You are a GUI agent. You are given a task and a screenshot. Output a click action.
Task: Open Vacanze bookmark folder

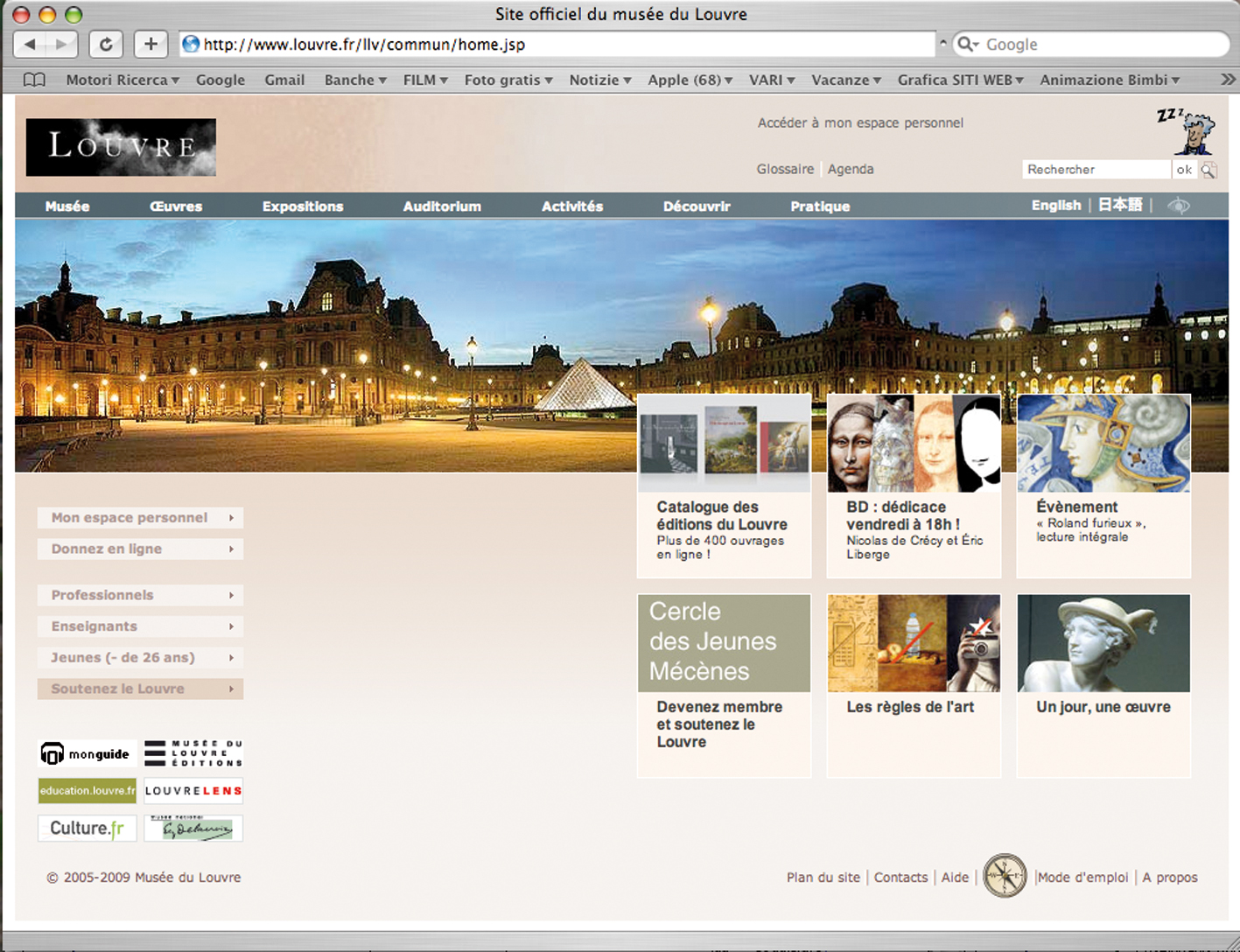coord(846,80)
